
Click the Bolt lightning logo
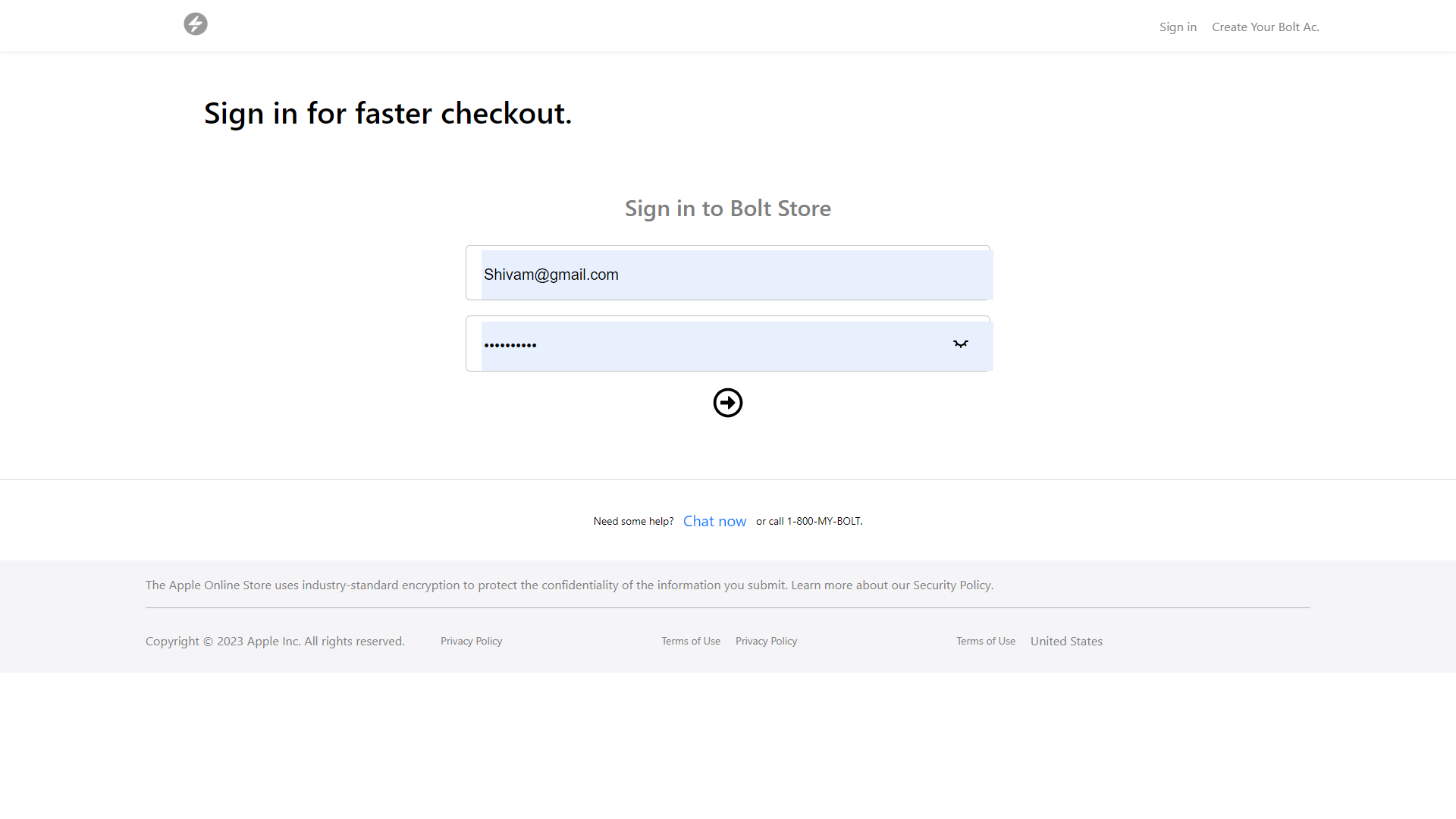click(196, 24)
